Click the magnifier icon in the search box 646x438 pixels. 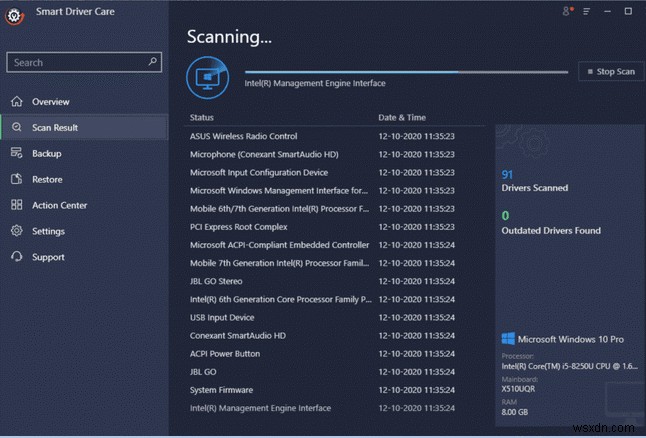click(153, 62)
